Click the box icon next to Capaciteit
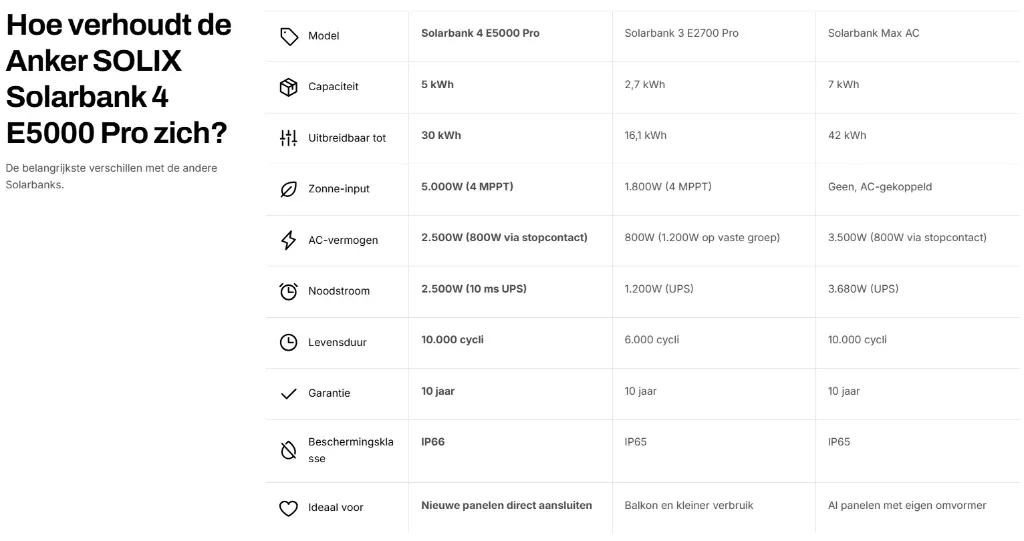The image size is (1024, 541). tap(289, 87)
